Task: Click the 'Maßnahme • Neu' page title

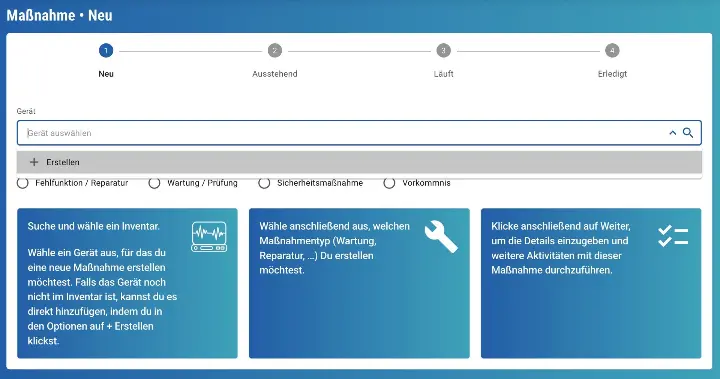Action: [59, 15]
